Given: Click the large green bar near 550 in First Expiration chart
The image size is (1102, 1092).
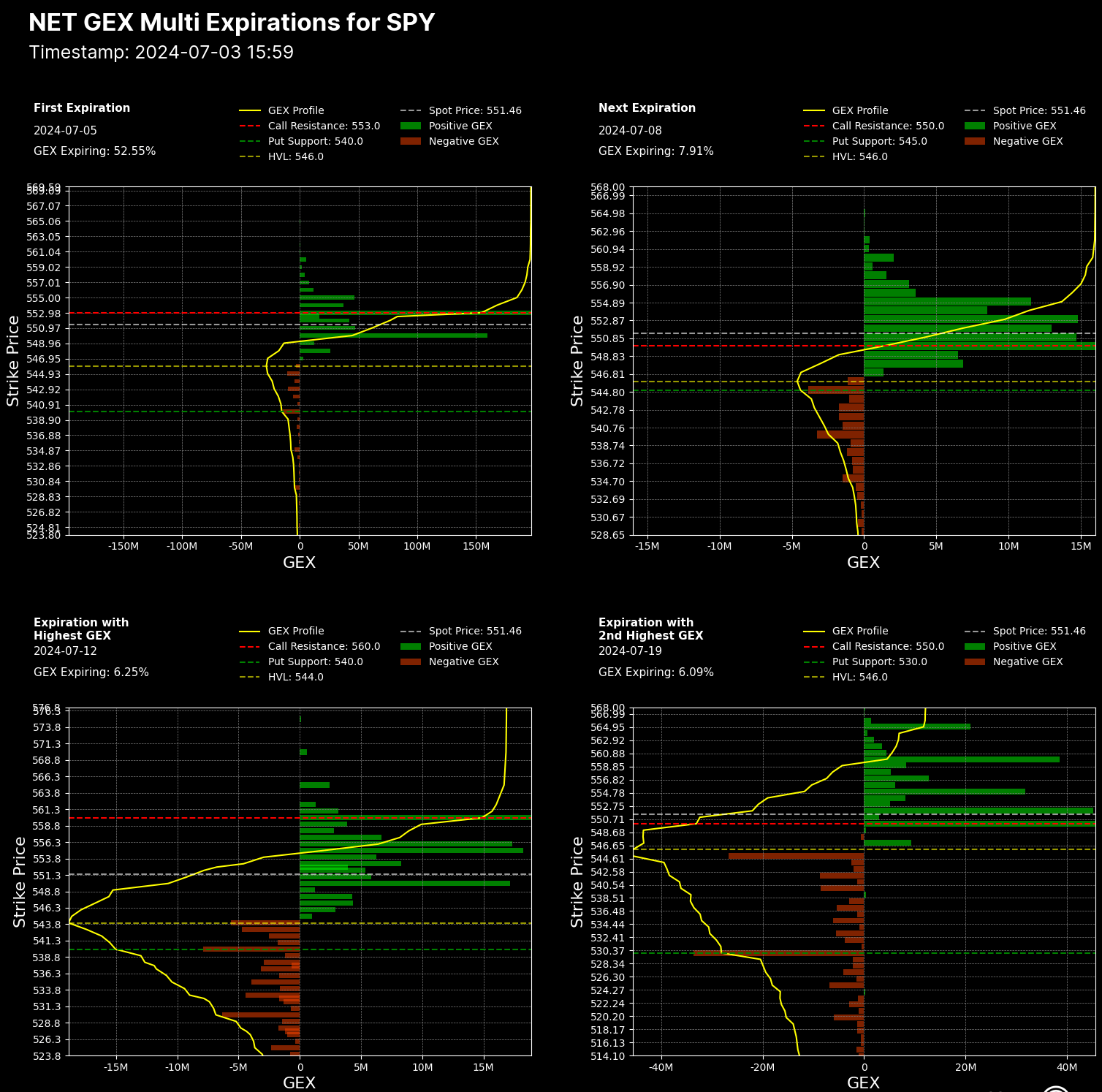Looking at the screenshot, I should click(393, 335).
